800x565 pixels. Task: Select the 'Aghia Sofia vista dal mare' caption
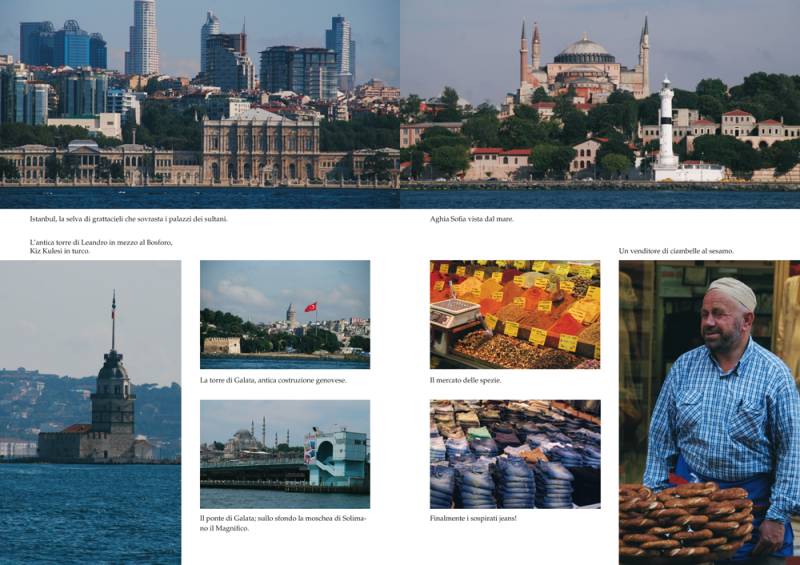[x=473, y=218]
